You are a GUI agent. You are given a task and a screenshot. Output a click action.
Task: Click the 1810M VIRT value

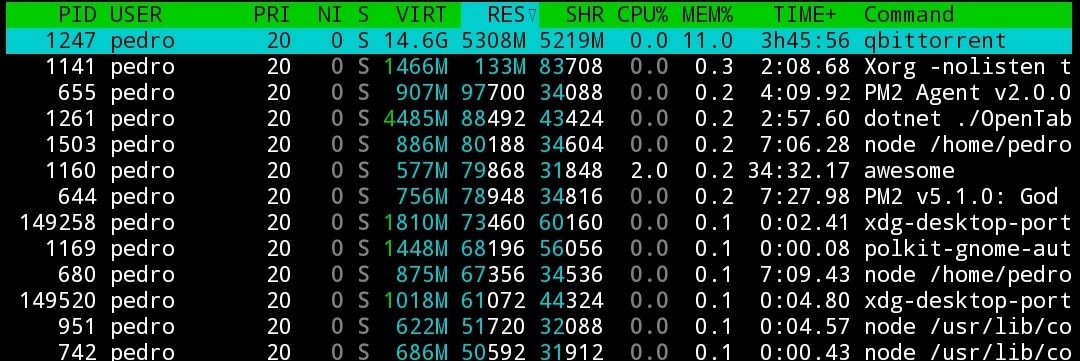[416, 223]
